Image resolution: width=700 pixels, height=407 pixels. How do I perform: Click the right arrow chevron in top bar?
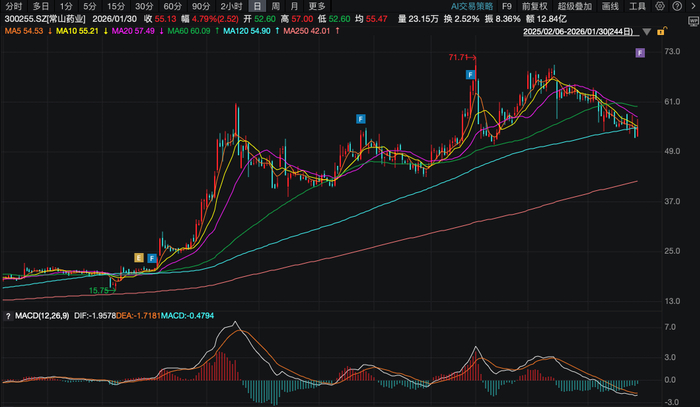coord(693,6)
